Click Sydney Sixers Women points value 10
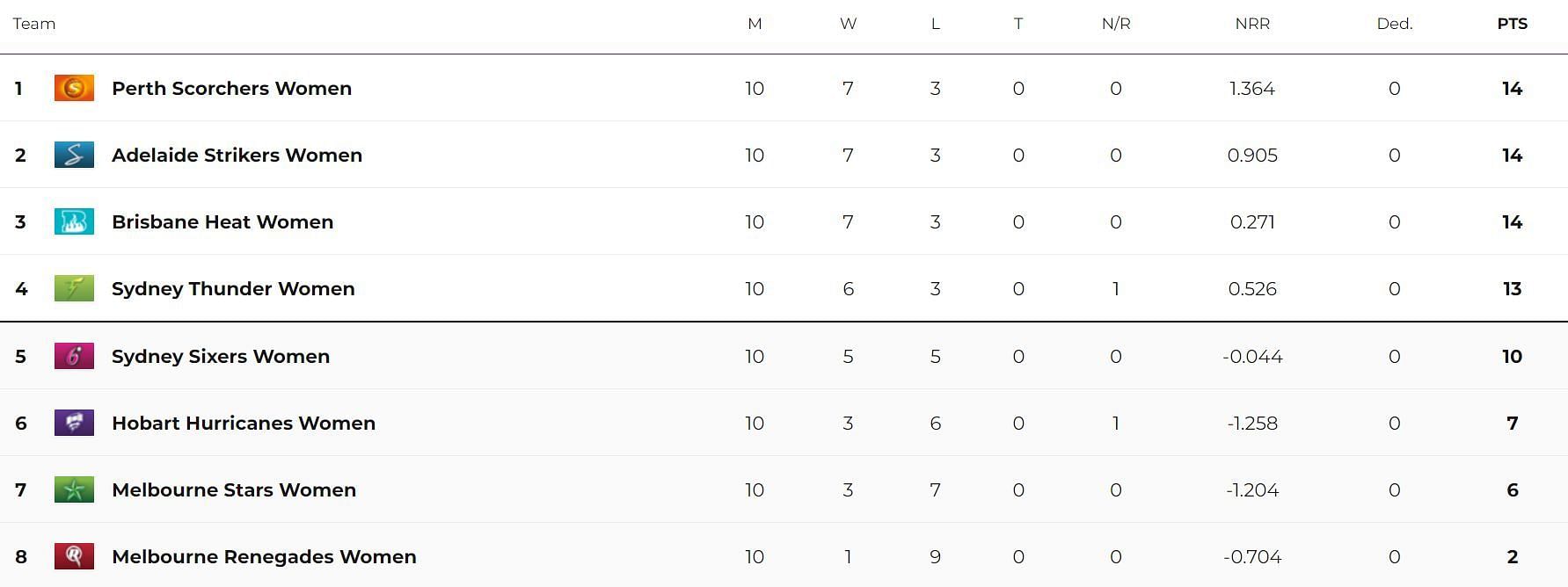This screenshot has height=587, width=1568. (1512, 356)
